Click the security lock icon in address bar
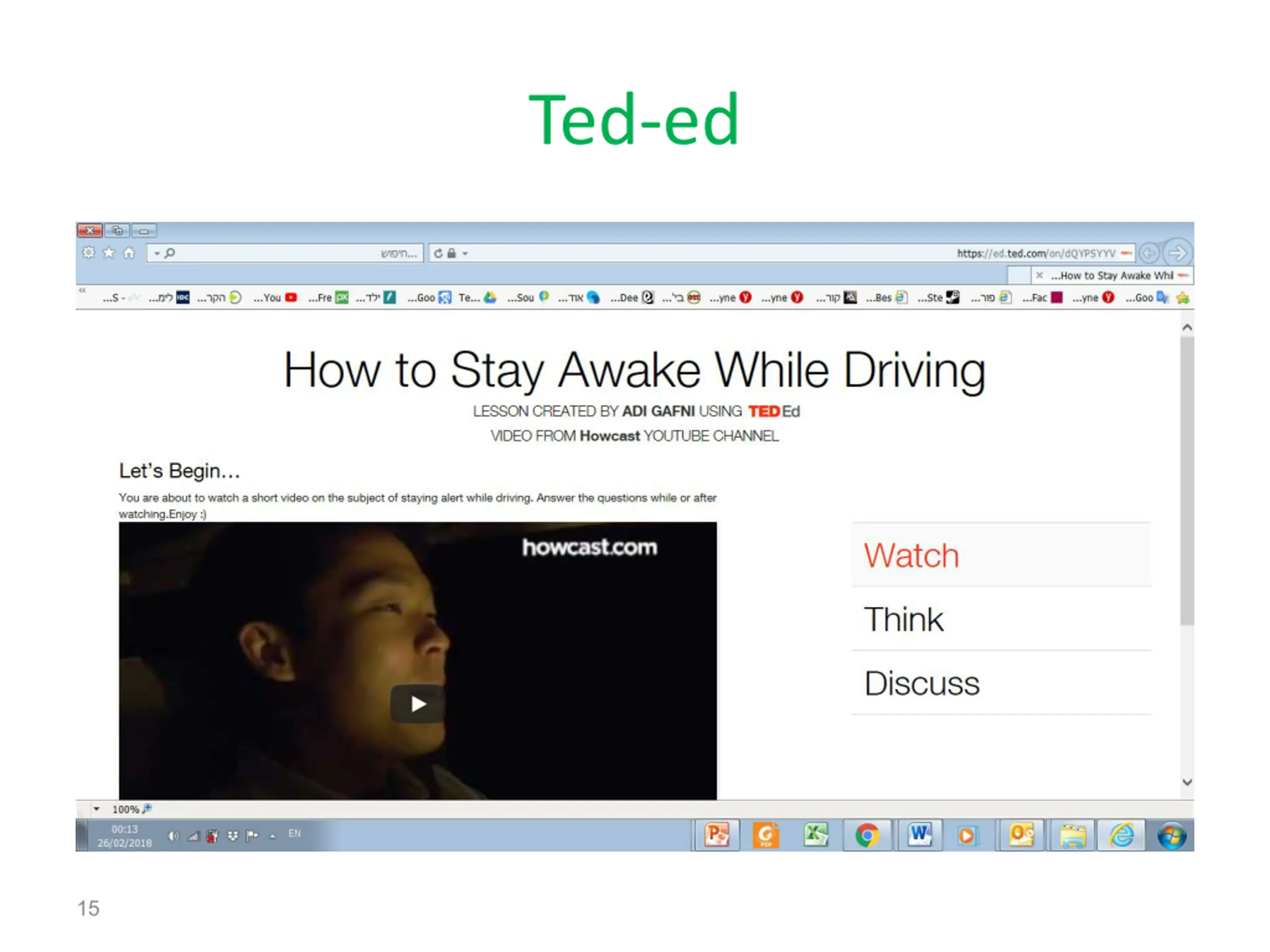Screen dimensions: 1270x952 451,253
